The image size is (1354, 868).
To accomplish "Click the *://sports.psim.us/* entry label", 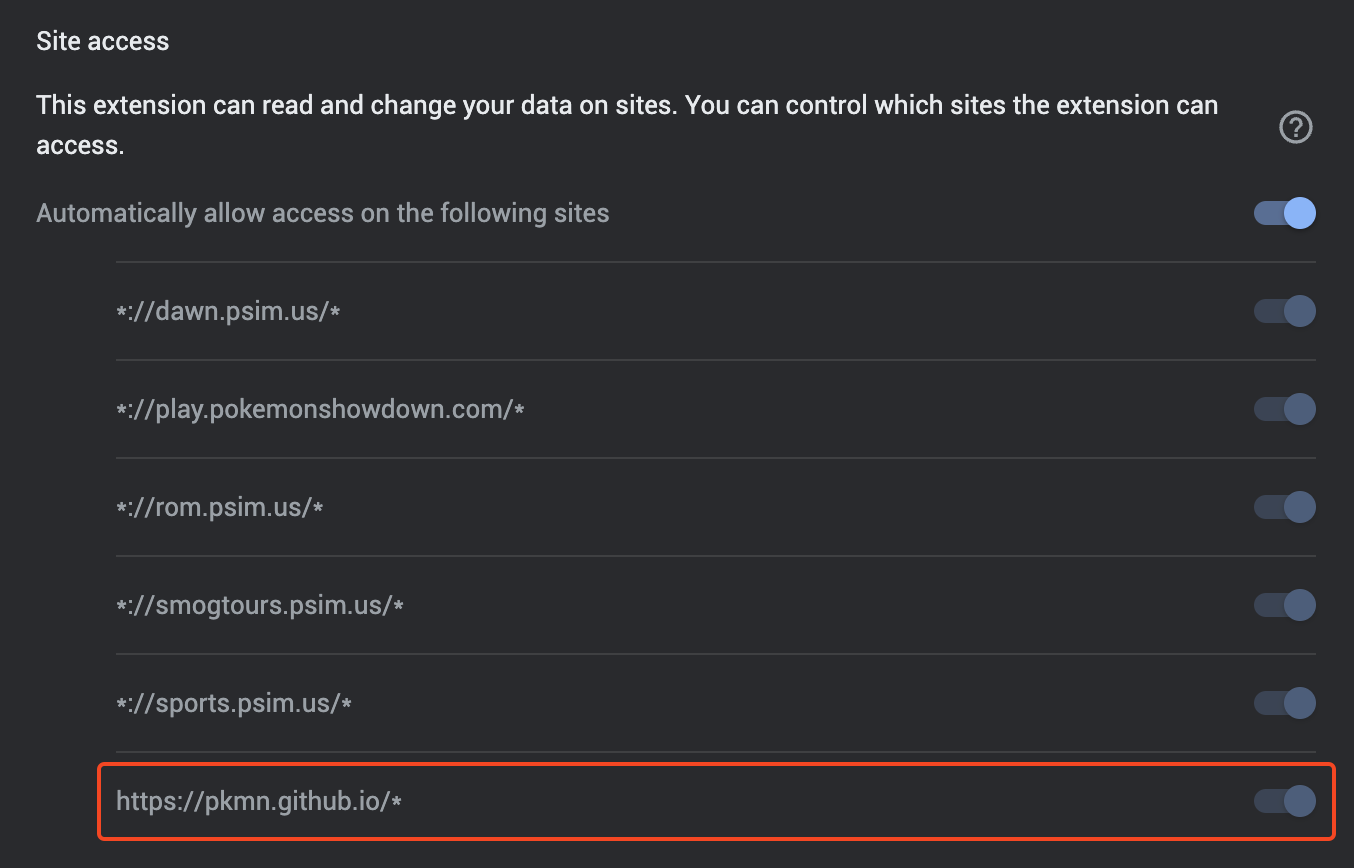I will coord(233,704).
